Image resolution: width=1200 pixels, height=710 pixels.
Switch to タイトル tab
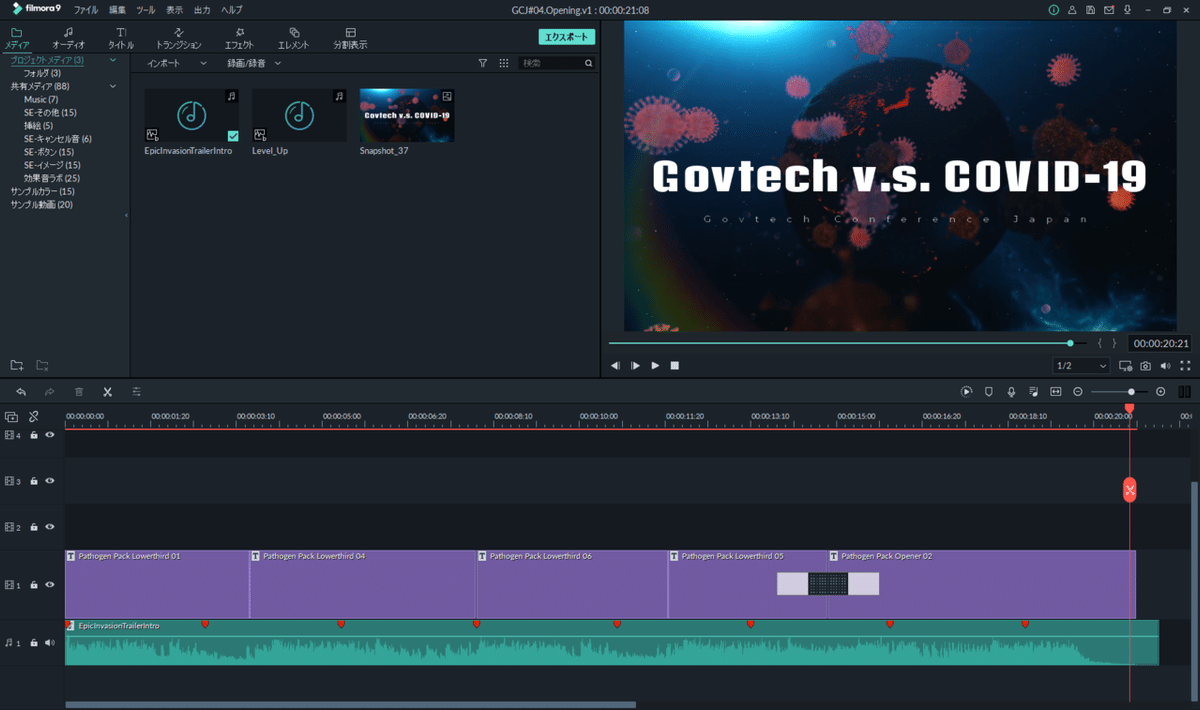tap(121, 38)
